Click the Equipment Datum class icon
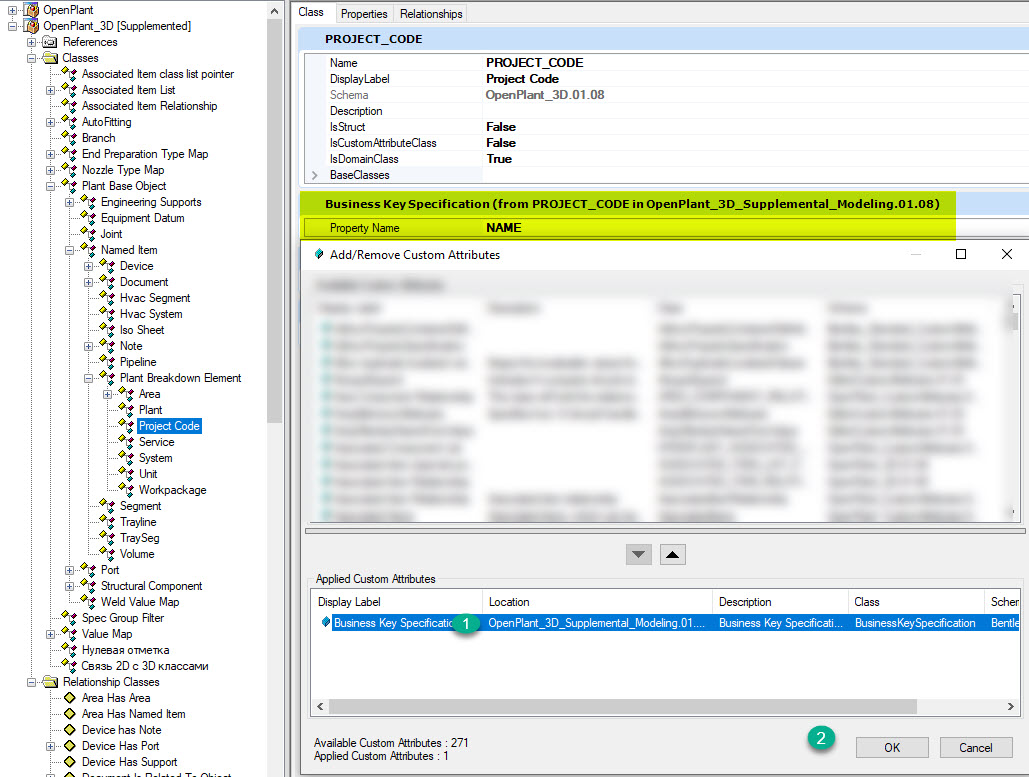This screenshot has width=1029, height=777. pos(88,218)
